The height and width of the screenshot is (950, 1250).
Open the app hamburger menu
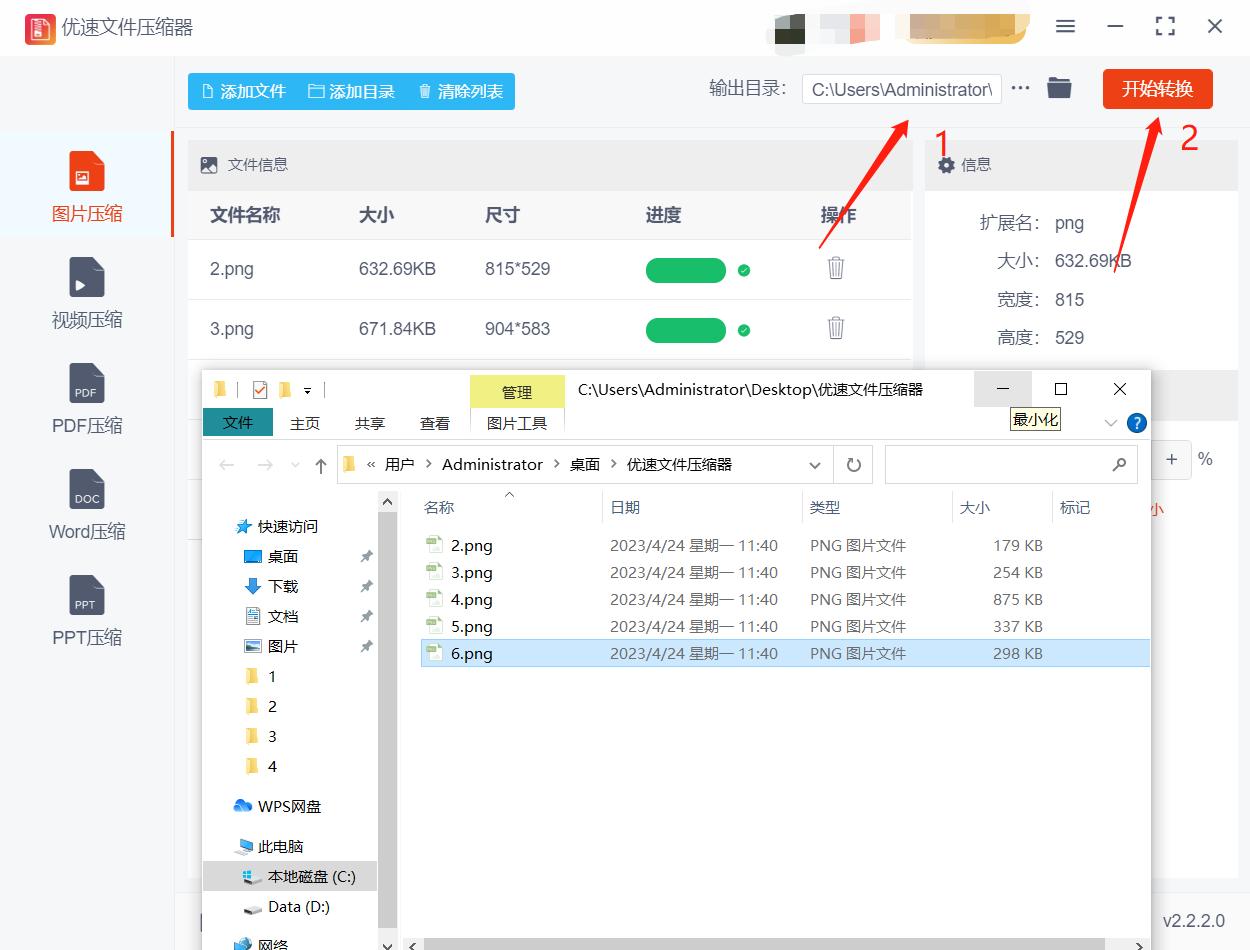[1065, 27]
